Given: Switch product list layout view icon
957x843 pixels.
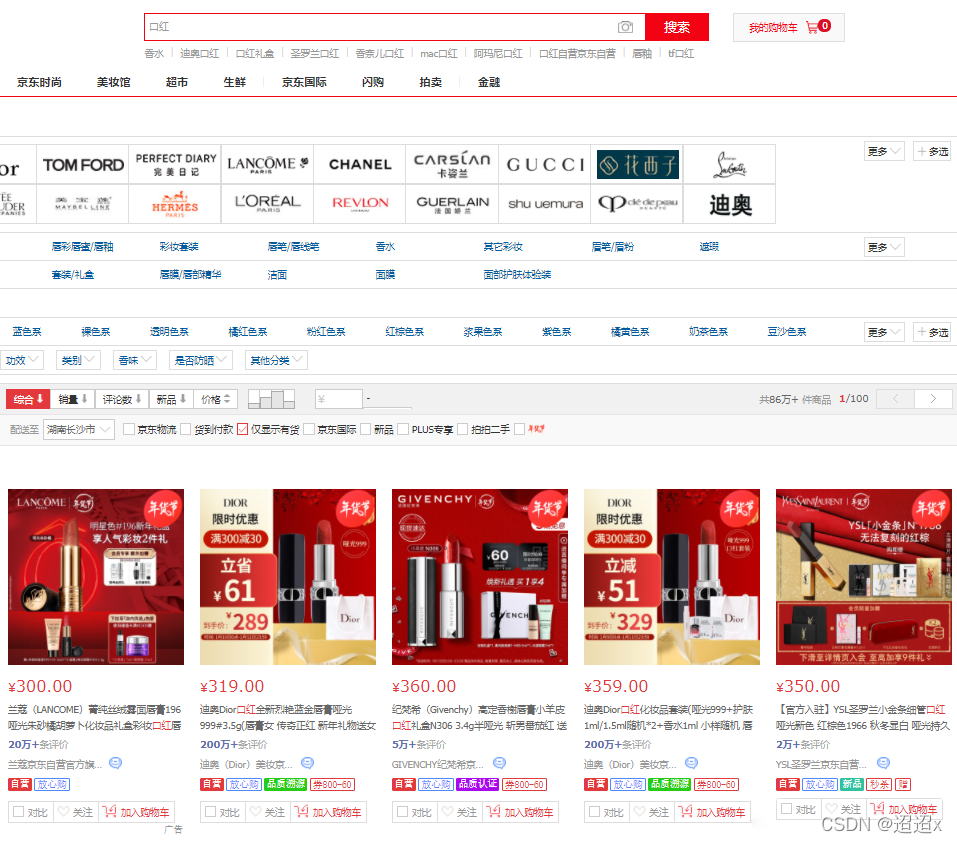Looking at the screenshot, I should 272,399.
